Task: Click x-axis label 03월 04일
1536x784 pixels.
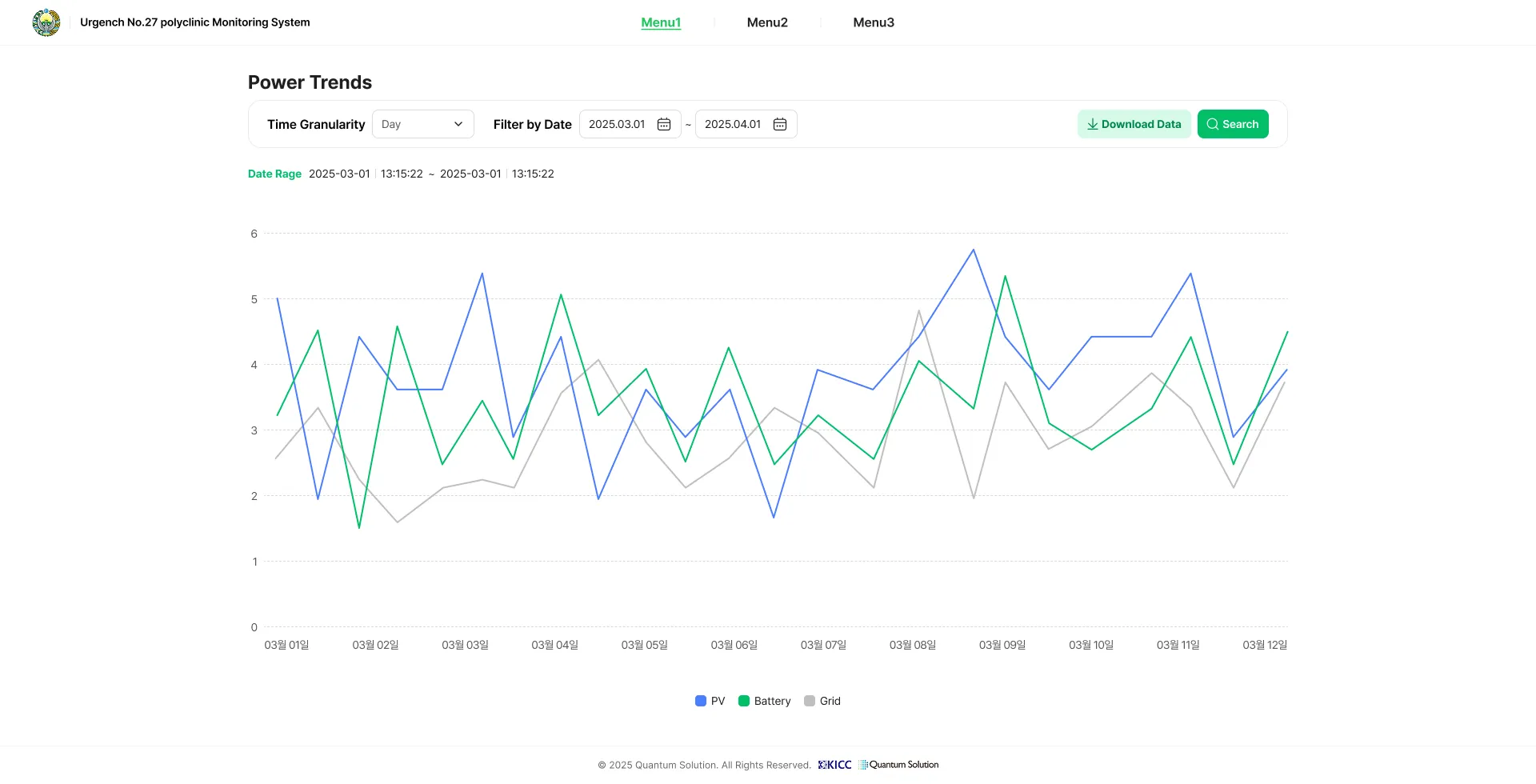Action: click(x=554, y=645)
